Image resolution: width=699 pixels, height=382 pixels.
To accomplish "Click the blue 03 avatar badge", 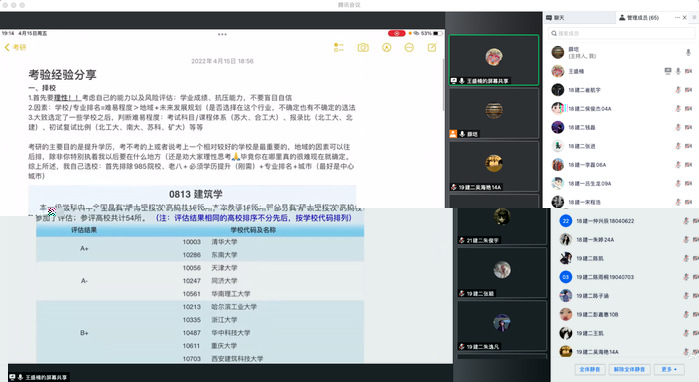I will pos(566,277).
